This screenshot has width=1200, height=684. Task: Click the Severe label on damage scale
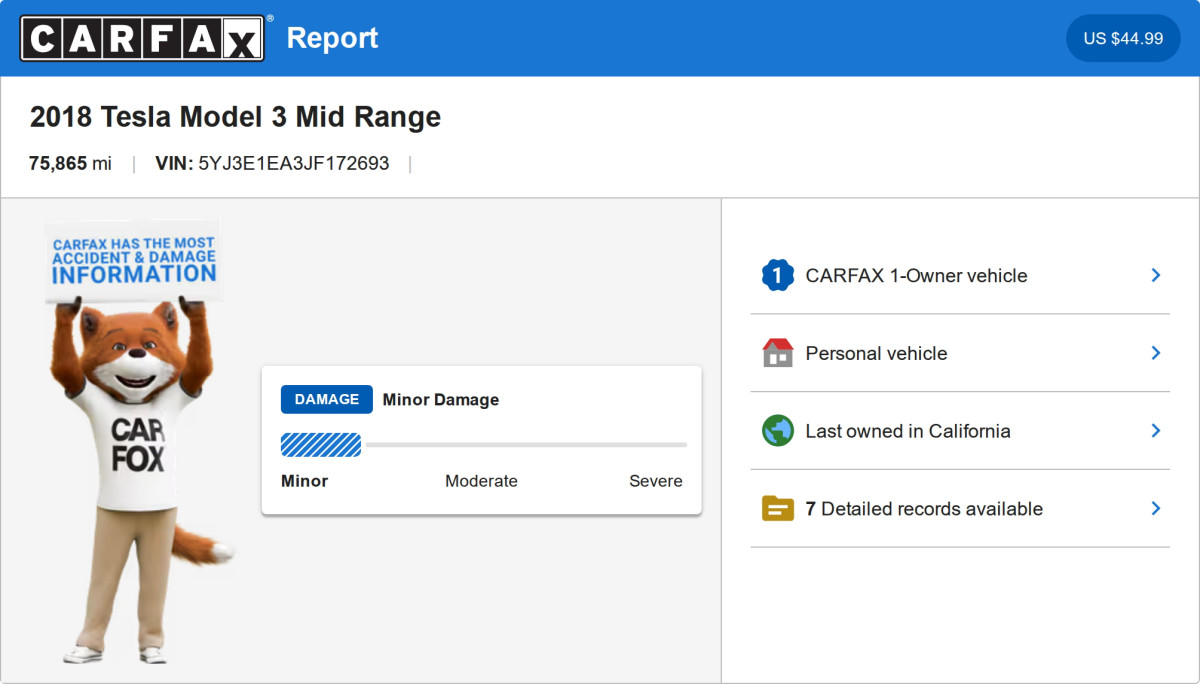[655, 481]
